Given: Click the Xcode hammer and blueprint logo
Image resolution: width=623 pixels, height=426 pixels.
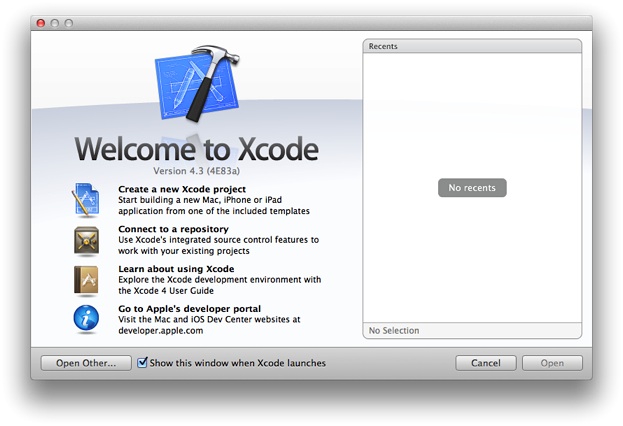Looking at the screenshot, I should click(x=197, y=86).
